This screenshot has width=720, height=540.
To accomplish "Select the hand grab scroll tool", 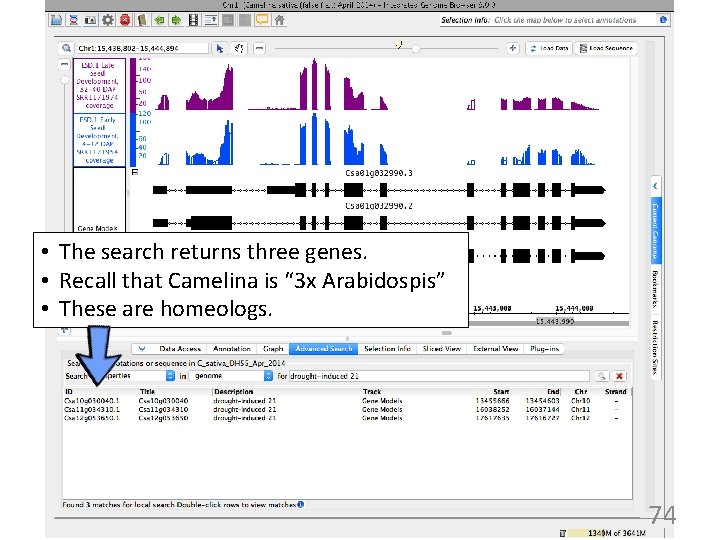I will [239, 48].
